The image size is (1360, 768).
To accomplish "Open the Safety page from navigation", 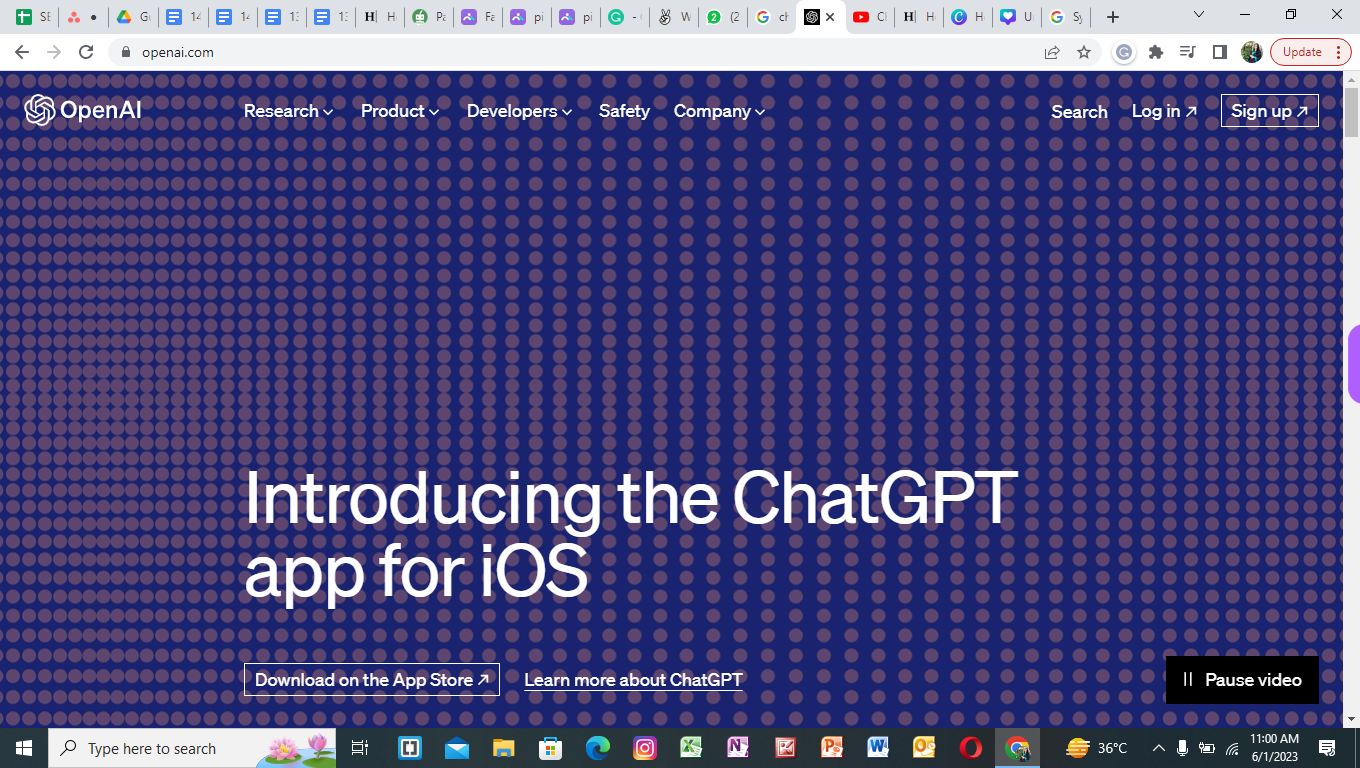I will 624,111.
